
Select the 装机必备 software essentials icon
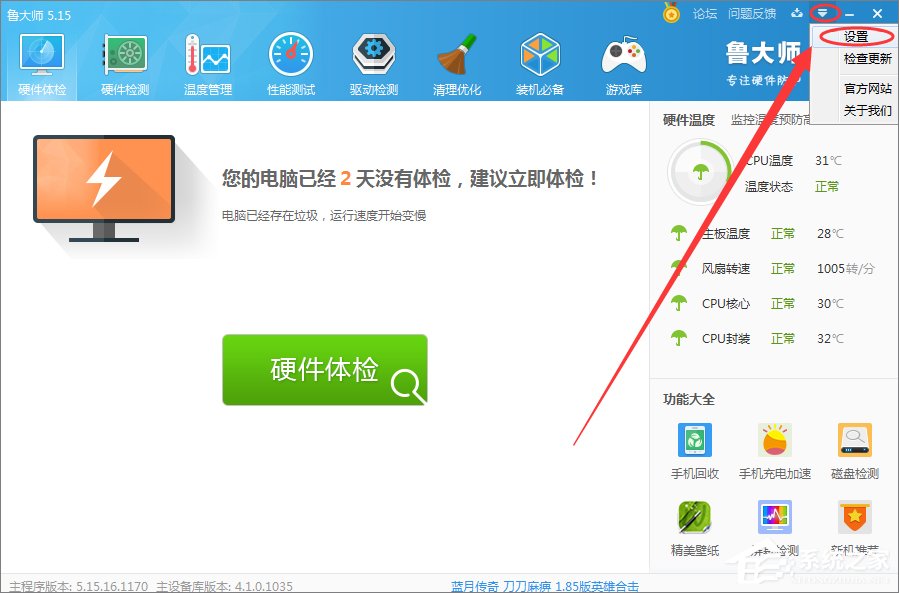point(540,60)
